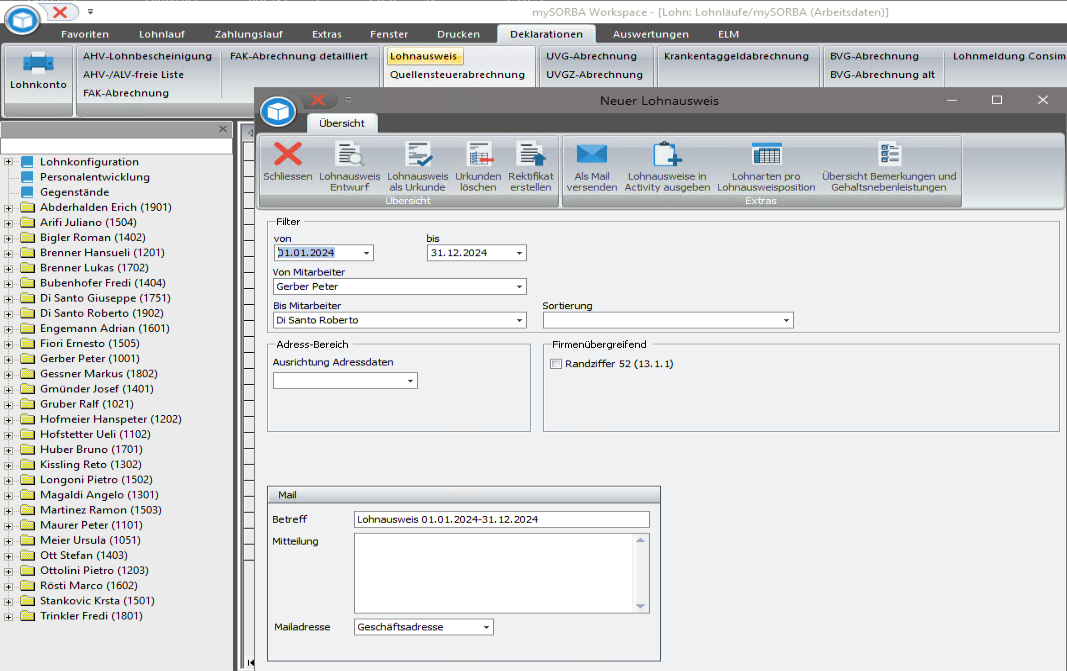
Task: Open the von date dropdown
Action: click(366, 253)
